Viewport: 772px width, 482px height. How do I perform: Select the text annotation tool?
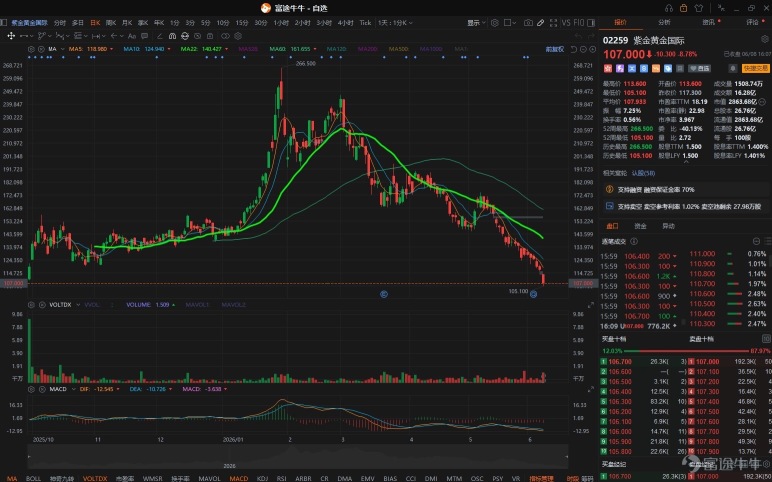pos(132,36)
